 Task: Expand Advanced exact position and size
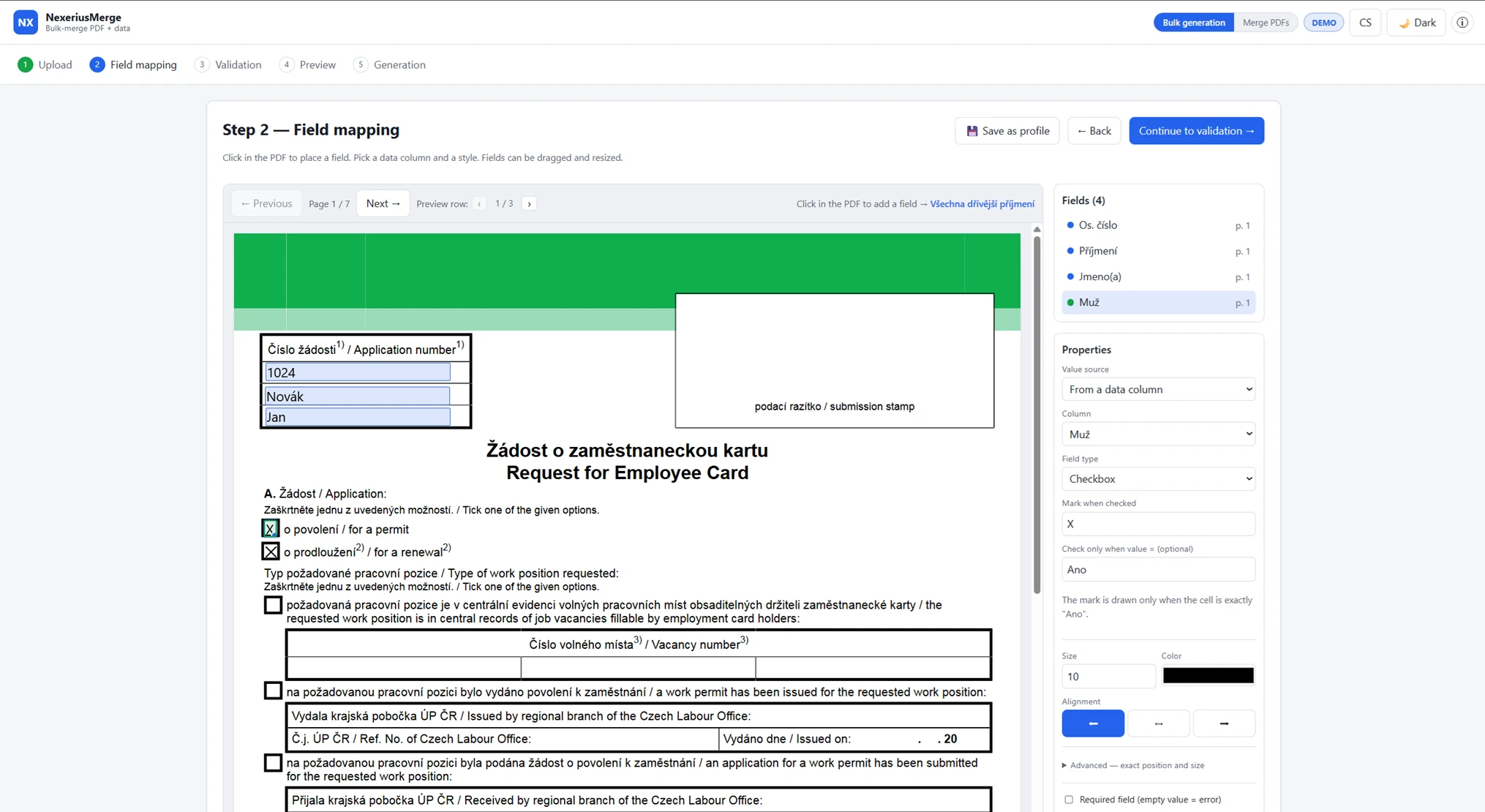pos(1133,765)
